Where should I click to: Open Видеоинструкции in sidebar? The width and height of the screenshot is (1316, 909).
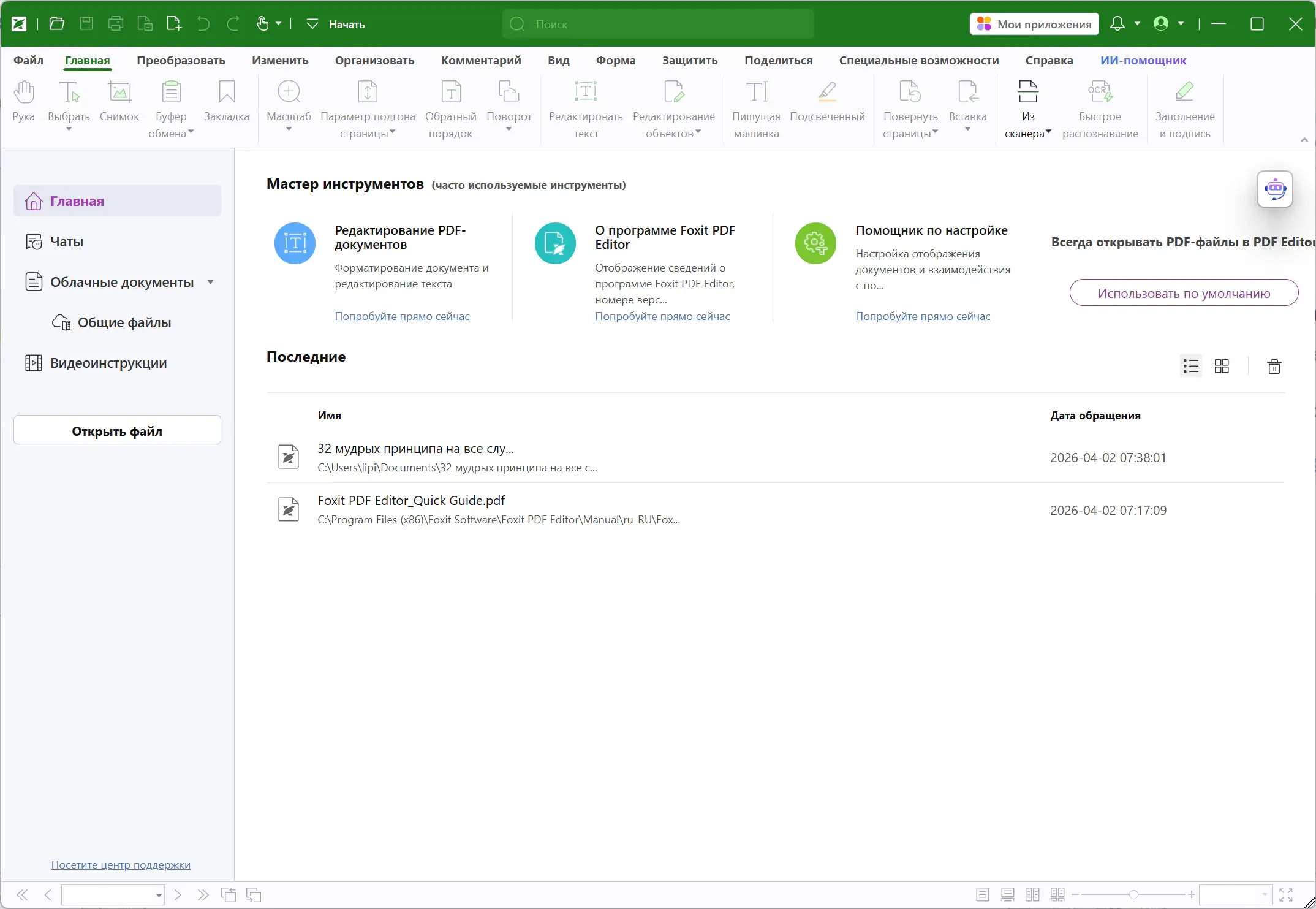tap(108, 363)
